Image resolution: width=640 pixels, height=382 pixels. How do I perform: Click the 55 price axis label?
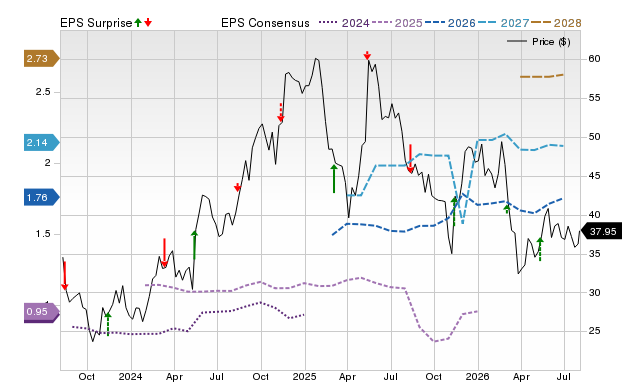(594, 98)
